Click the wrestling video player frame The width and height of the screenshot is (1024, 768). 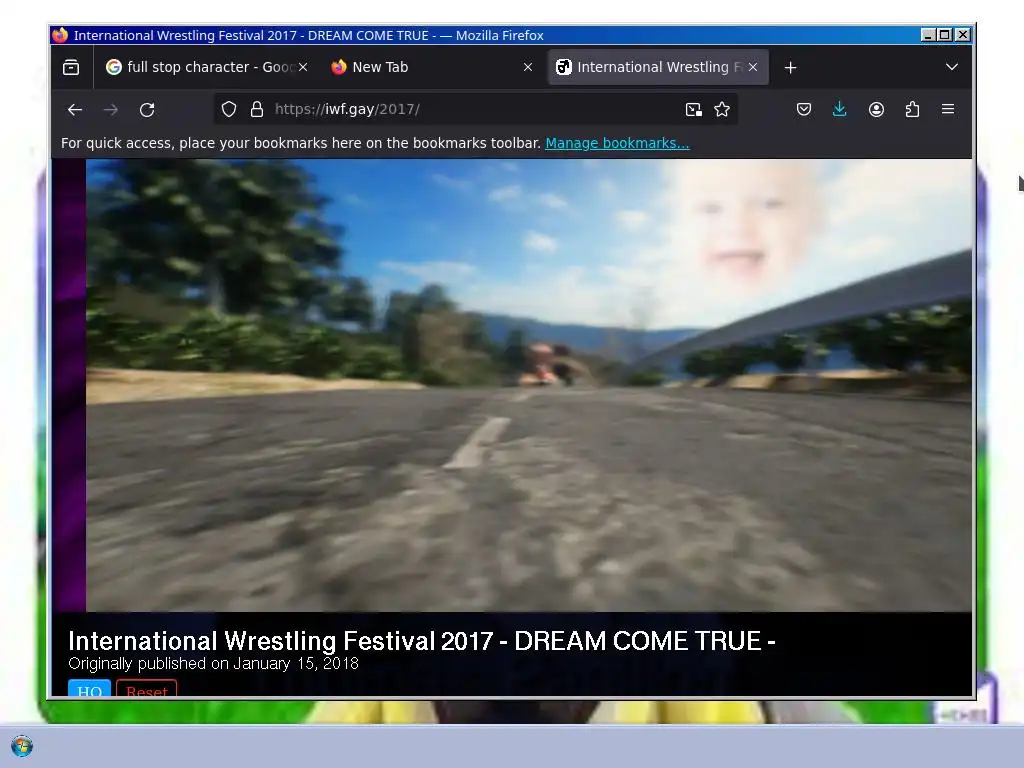point(528,385)
